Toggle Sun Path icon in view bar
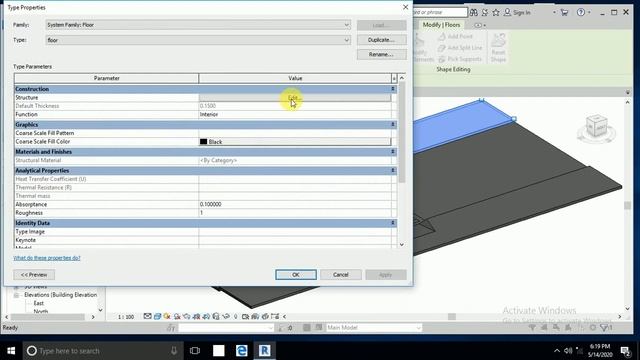Image resolution: width=640 pixels, height=360 pixels. pos(167,316)
